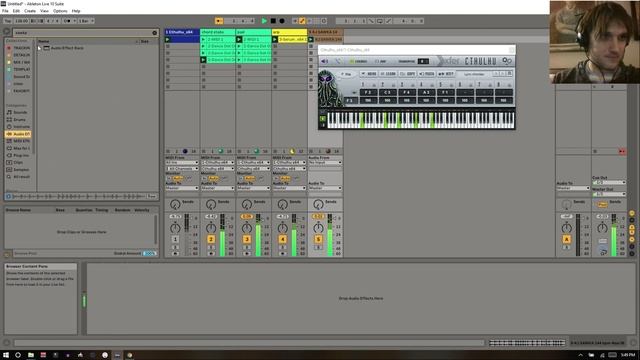The width and height of the screenshot is (640, 360).
Task: Start playback with the green Play button
Action: 264,21
